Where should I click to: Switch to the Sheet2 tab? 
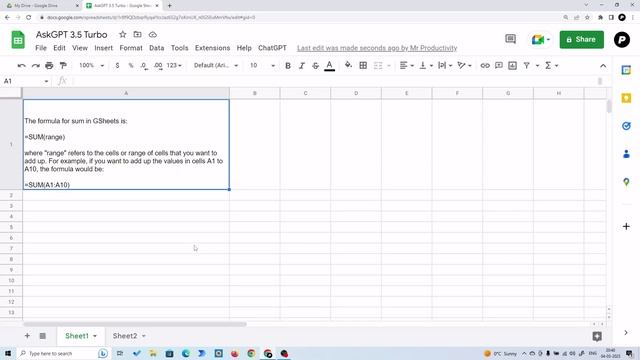pos(125,336)
